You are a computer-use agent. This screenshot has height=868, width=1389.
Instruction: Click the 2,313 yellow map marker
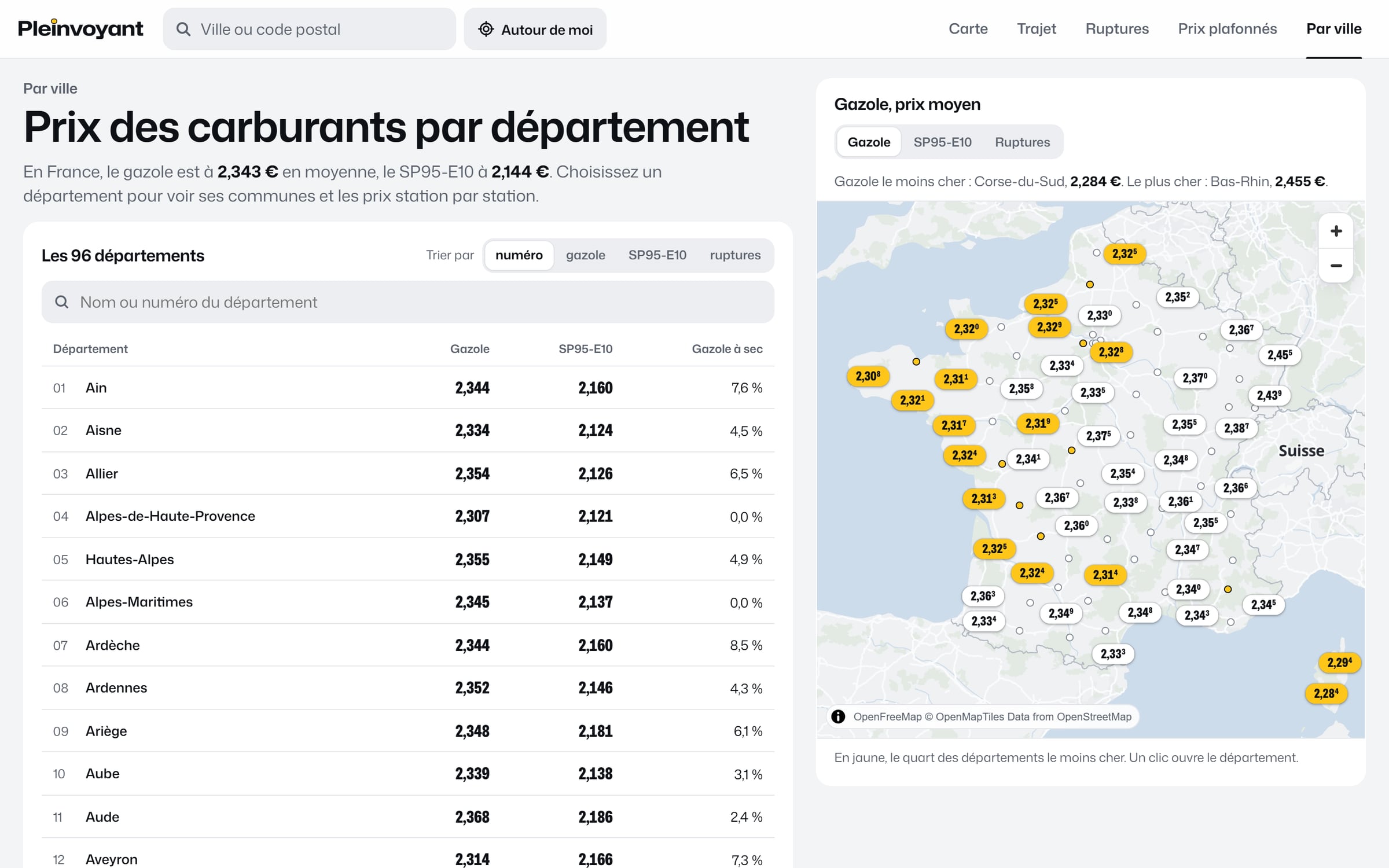coord(984,498)
